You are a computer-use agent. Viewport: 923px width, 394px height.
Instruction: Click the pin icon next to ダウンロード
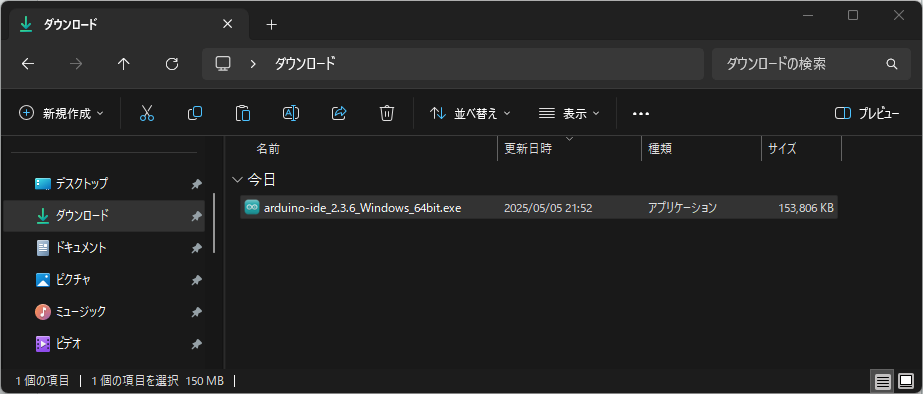coord(197,216)
